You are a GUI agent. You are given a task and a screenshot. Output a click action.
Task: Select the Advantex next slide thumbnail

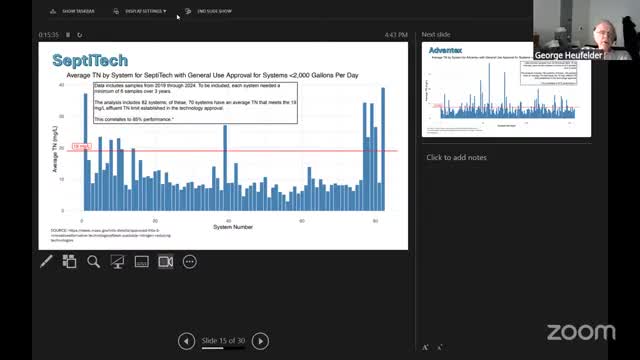point(506,89)
